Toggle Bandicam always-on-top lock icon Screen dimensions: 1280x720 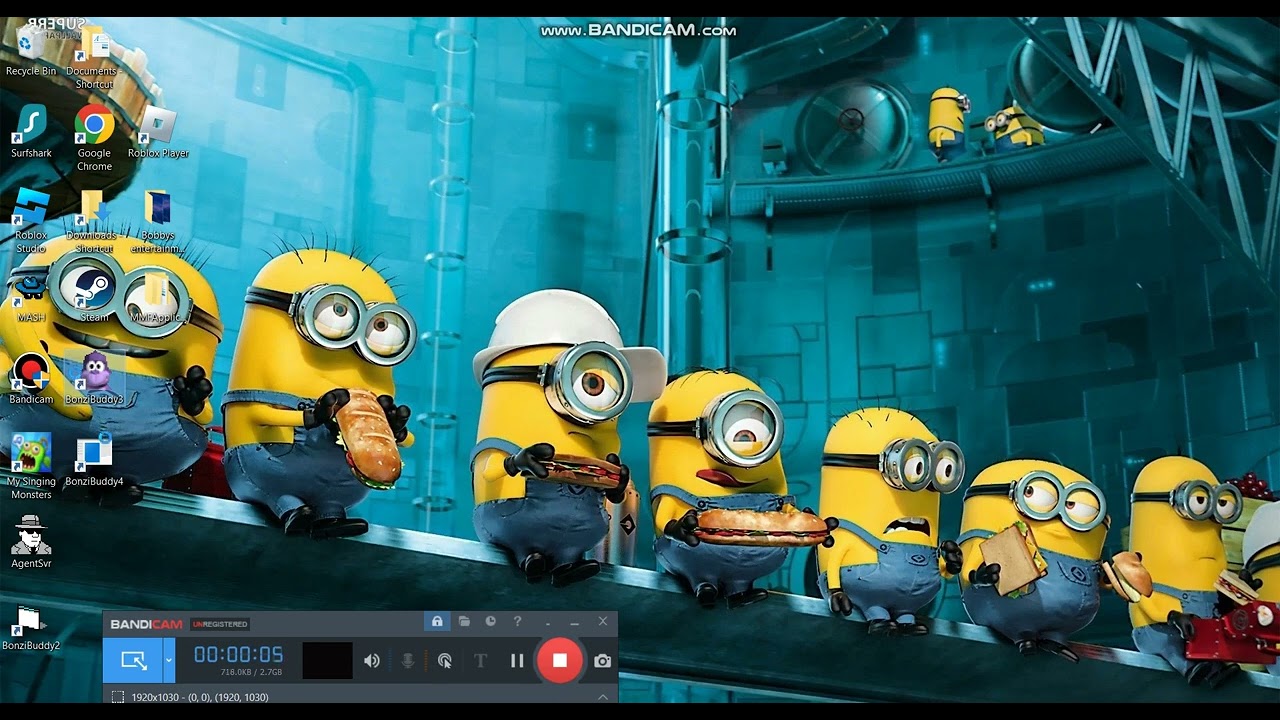[x=437, y=621]
